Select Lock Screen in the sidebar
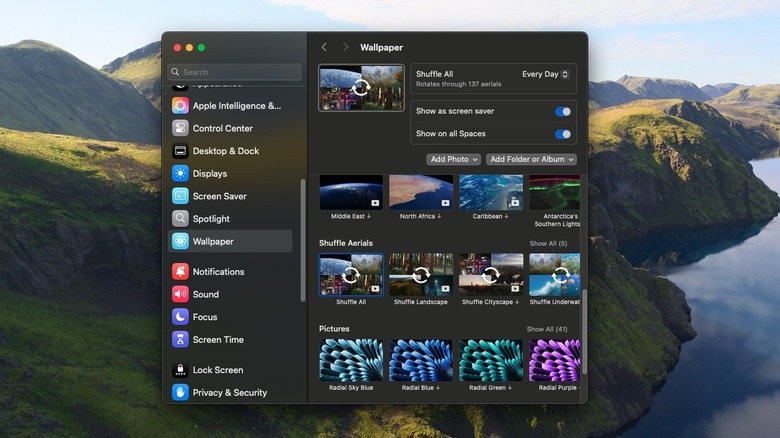 pyautogui.click(x=217, y=370)
